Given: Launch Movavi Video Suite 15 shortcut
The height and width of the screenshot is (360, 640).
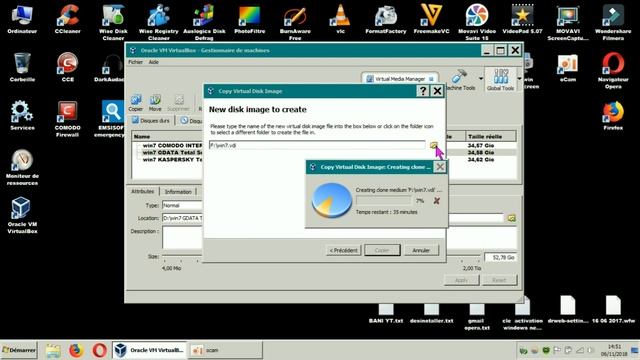Looking at the screenshot, I should coord(477,22).
